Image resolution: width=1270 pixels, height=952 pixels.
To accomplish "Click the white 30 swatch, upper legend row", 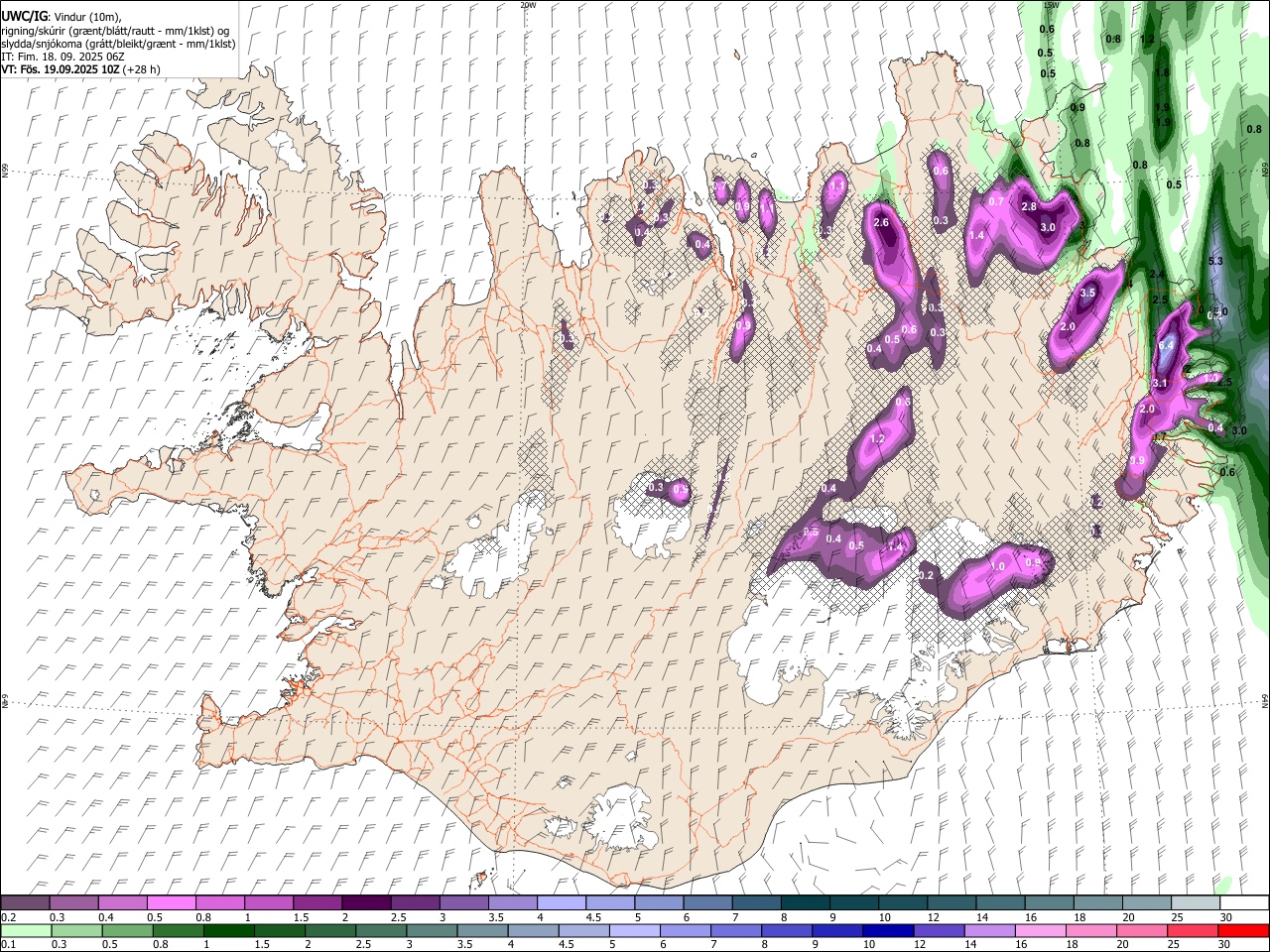I will (1244, 902).
